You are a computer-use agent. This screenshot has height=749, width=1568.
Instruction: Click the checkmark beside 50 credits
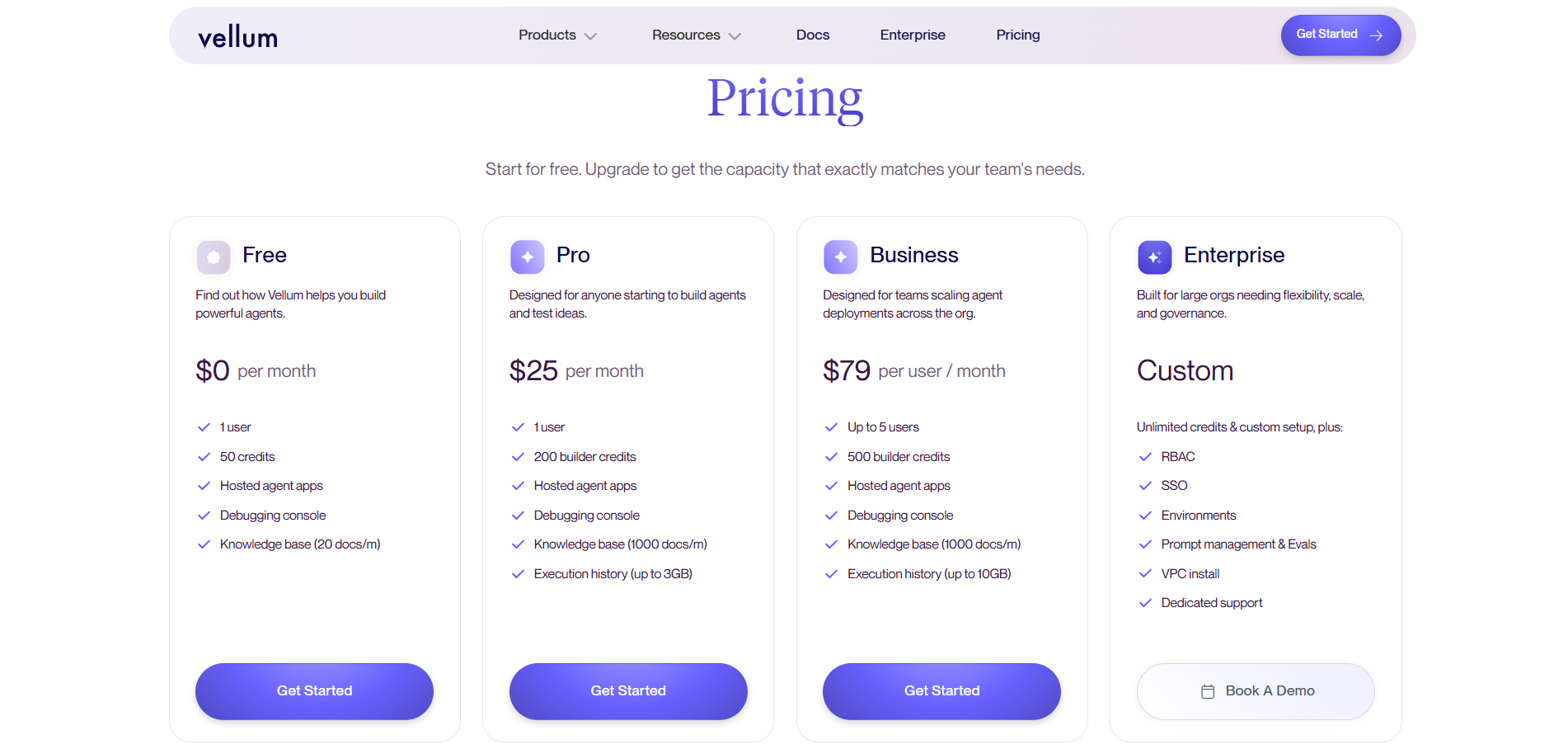tap(203, 456)
